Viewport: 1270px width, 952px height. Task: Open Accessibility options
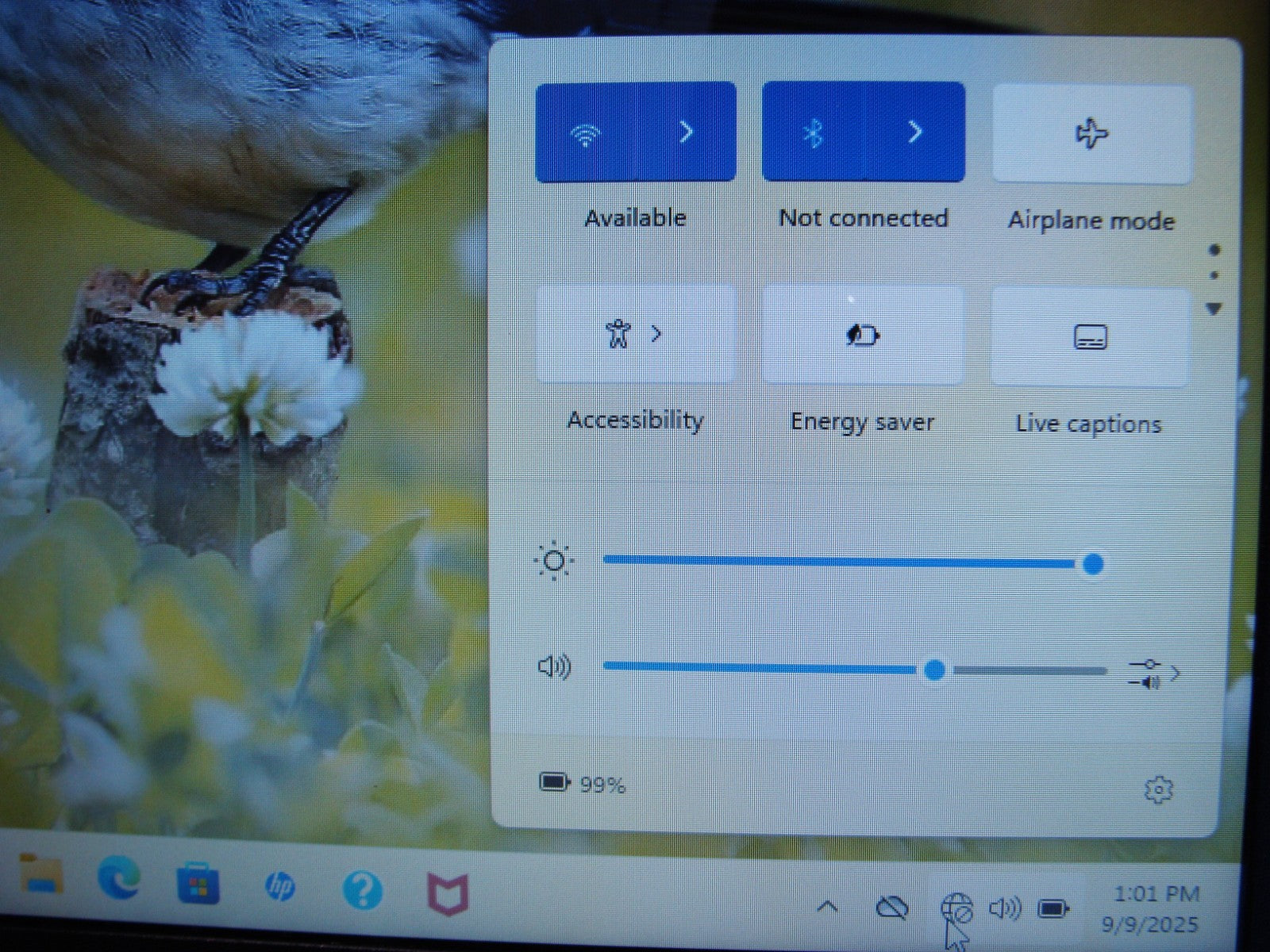[x=635, y=335]
